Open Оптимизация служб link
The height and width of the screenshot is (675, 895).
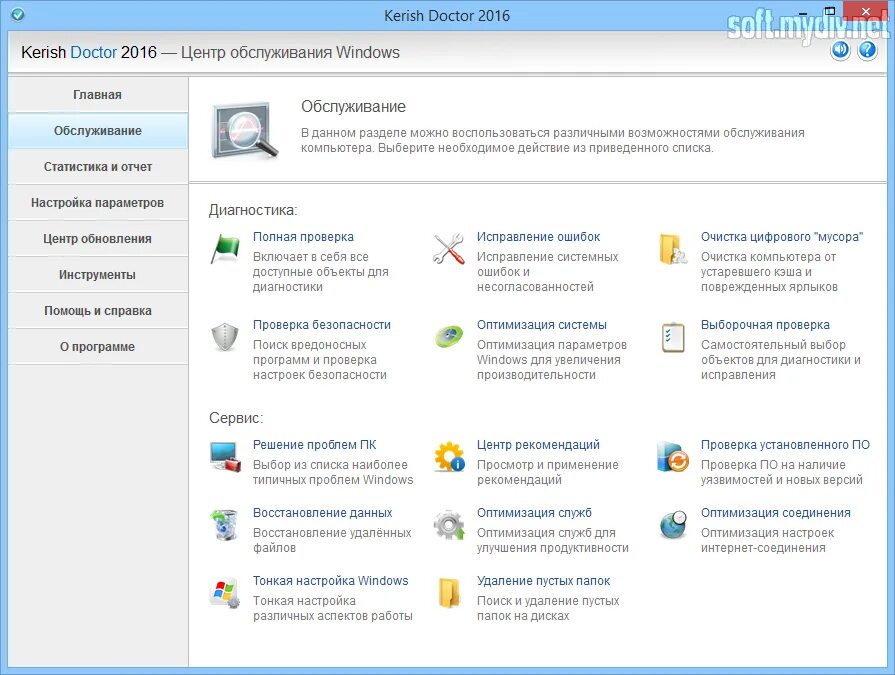534,512
